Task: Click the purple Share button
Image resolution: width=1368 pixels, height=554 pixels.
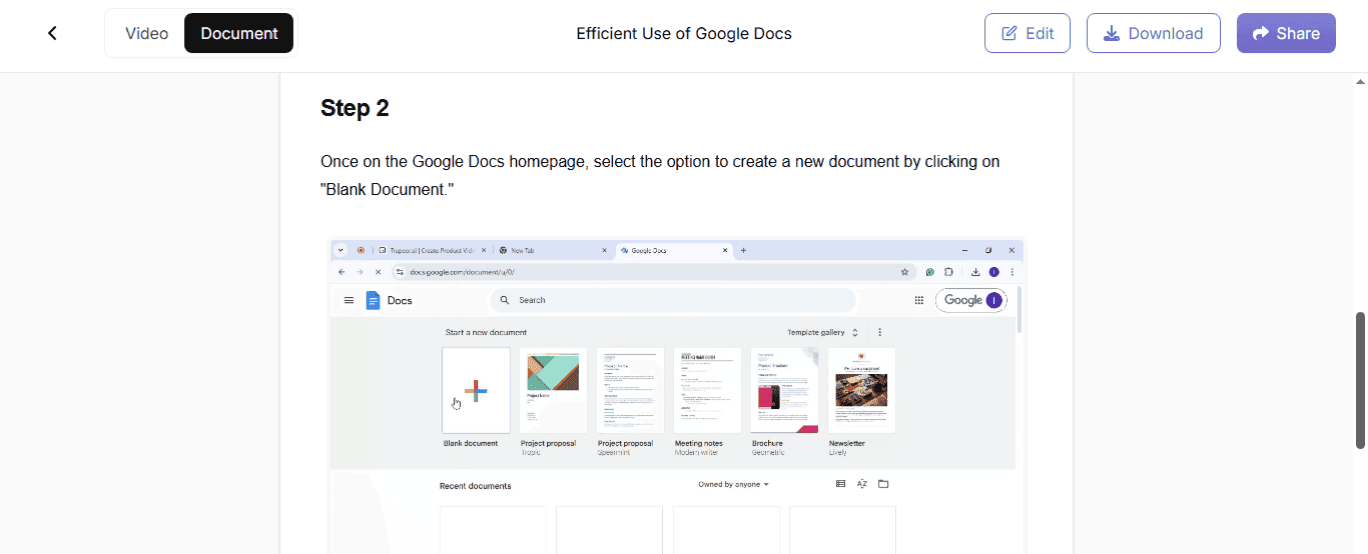Action: [x=1286, y=33]
